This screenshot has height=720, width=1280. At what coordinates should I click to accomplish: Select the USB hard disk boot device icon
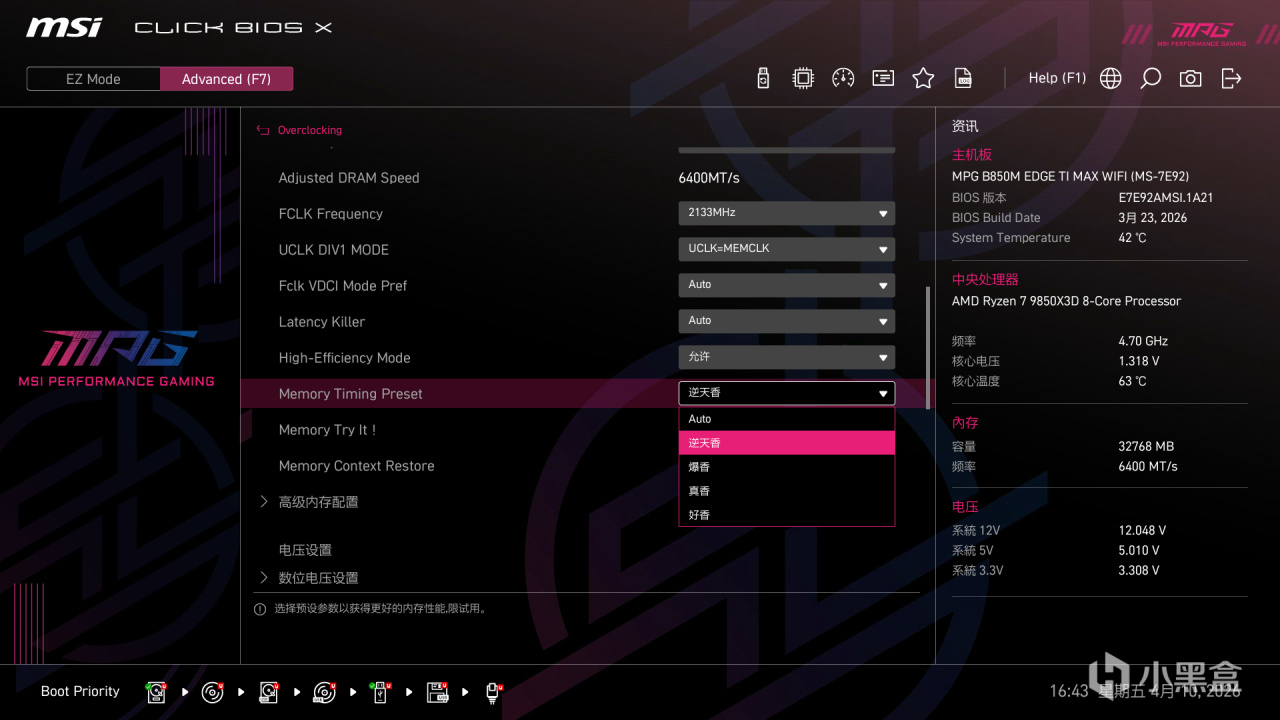(x=268, y=692)
